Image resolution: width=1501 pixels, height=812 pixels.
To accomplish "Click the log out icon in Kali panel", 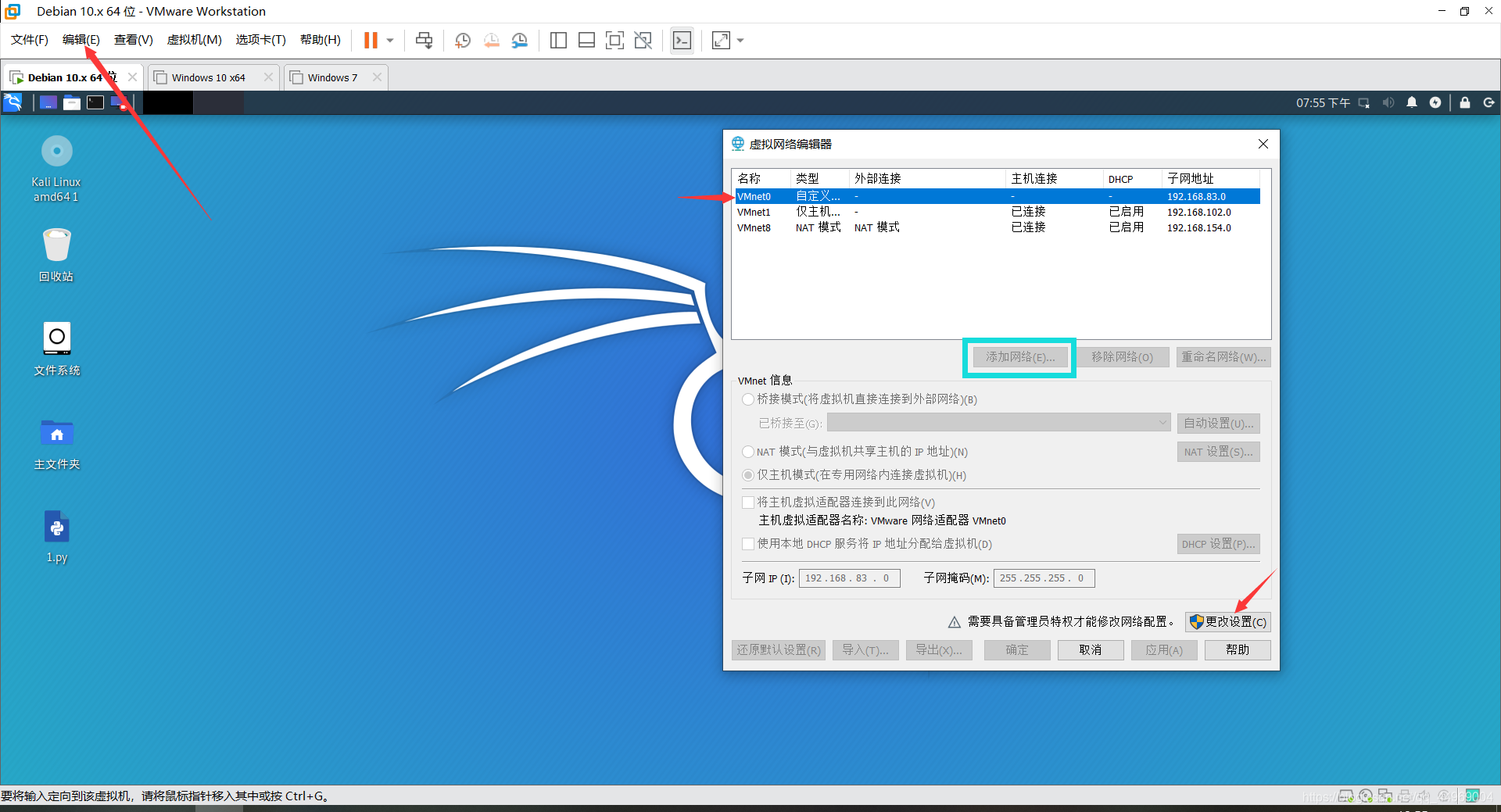I will (1488, 102).
